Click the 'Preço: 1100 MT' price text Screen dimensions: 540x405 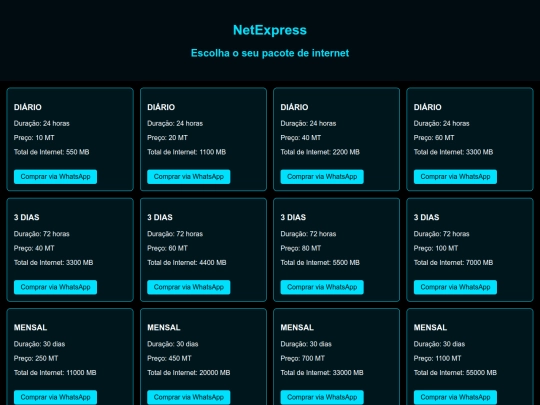click(437, 359)
